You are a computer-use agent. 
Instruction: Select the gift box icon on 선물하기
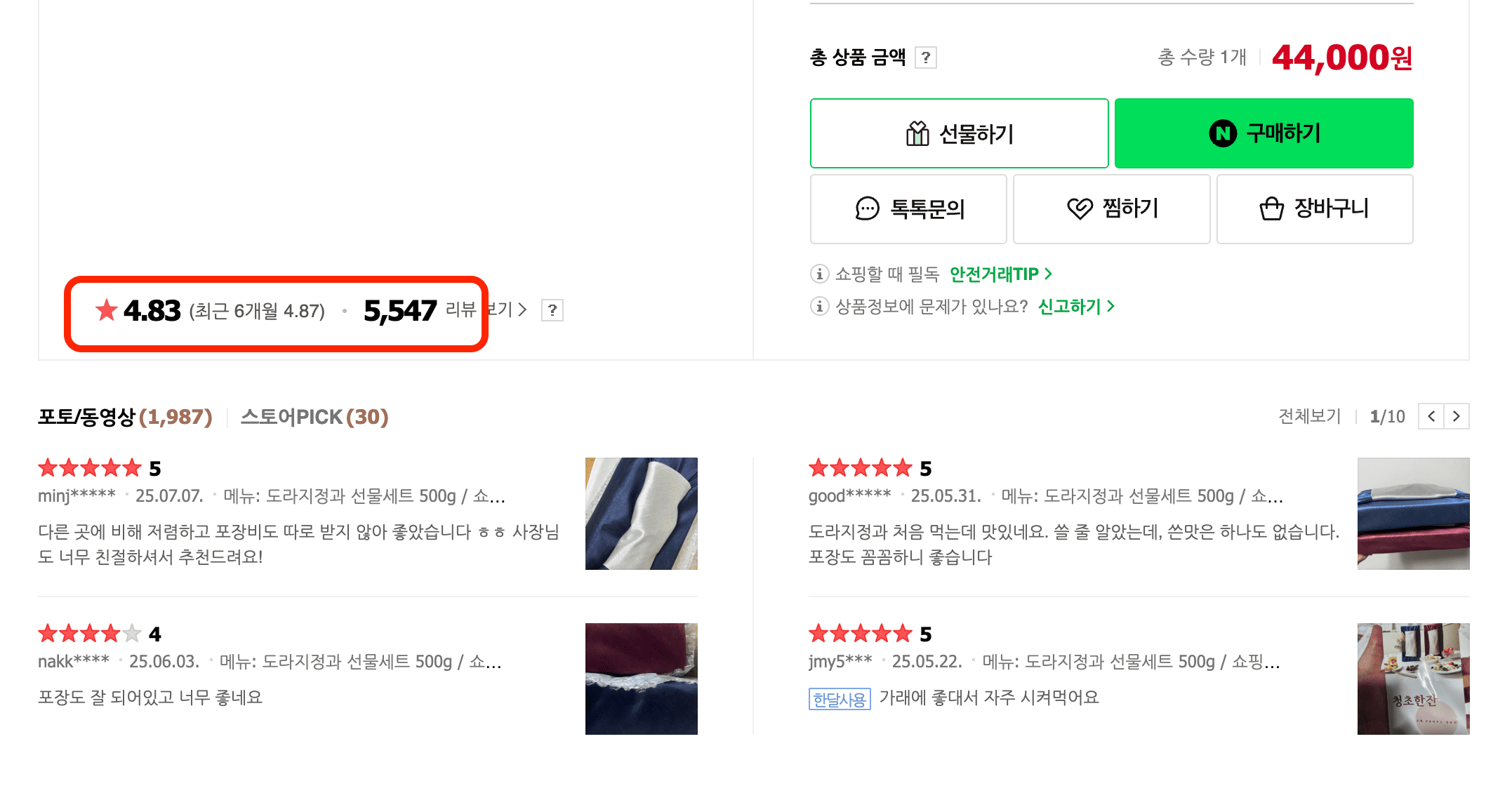pyautogui.click(x=918, y=133)
